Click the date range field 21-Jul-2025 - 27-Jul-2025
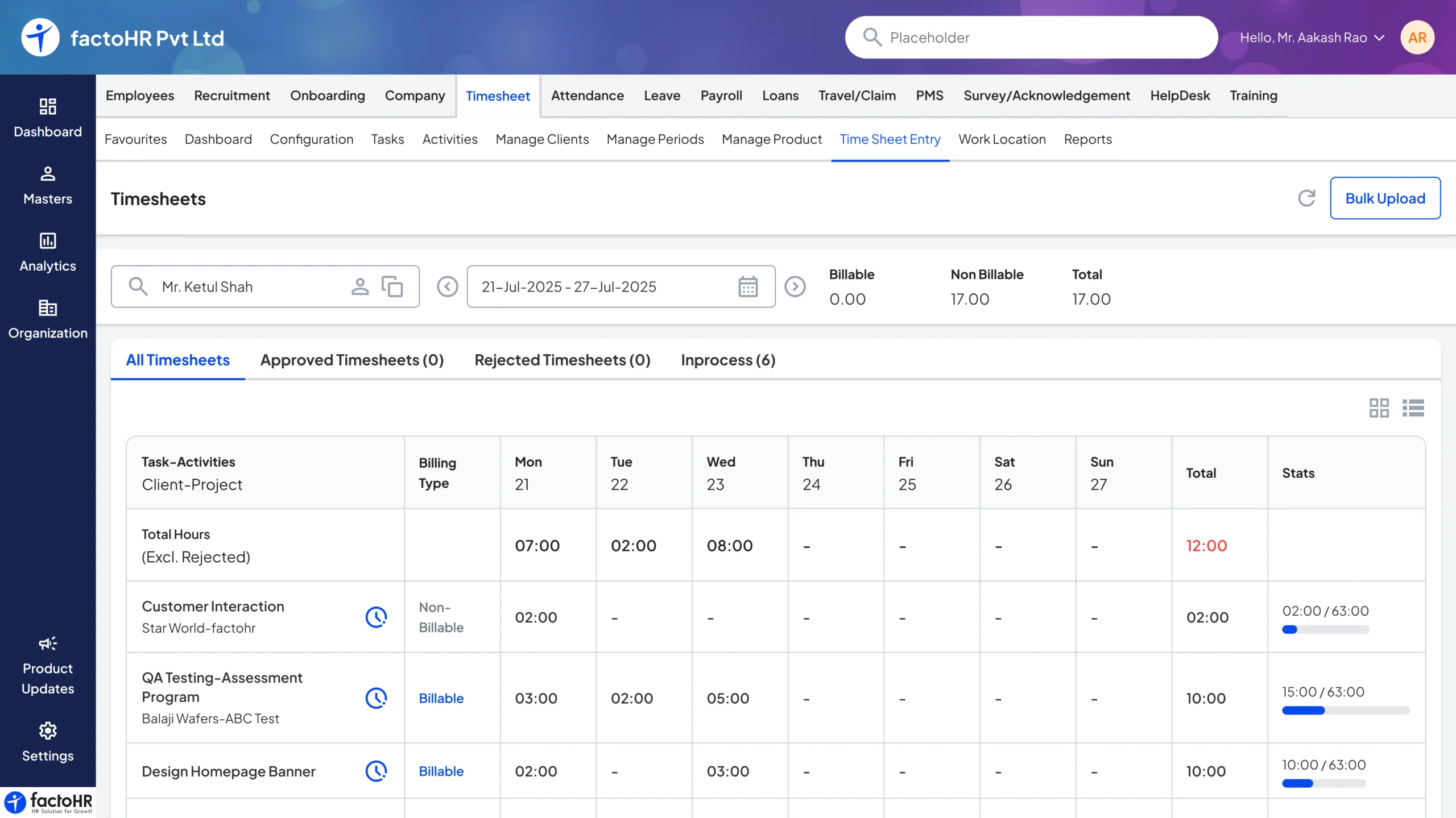 point(621,286)
